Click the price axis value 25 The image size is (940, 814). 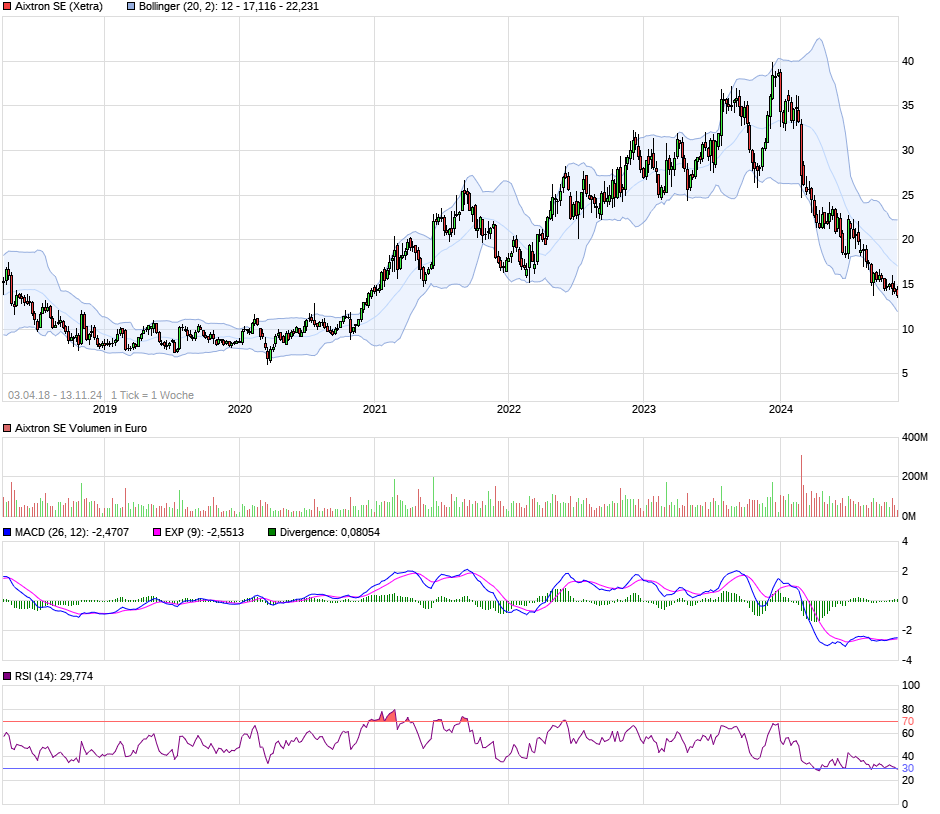[x=908, y=195]
